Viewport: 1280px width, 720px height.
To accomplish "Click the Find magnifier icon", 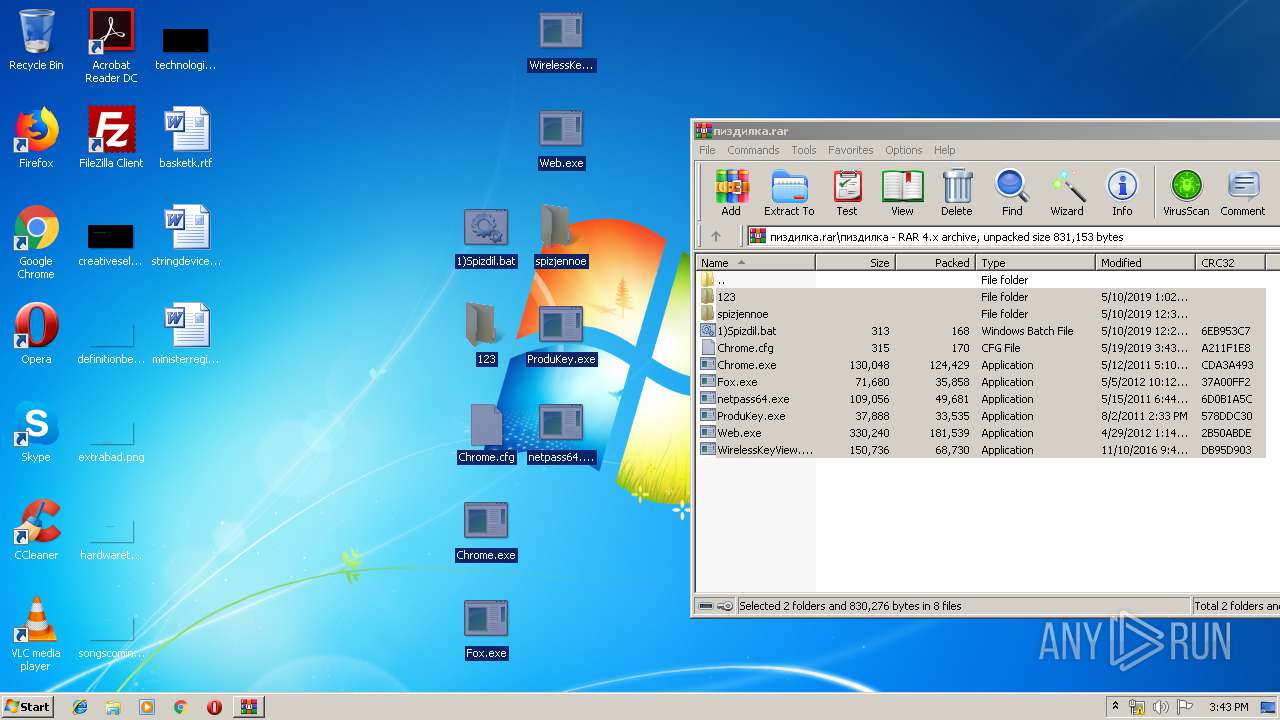I will [1012, 193].
